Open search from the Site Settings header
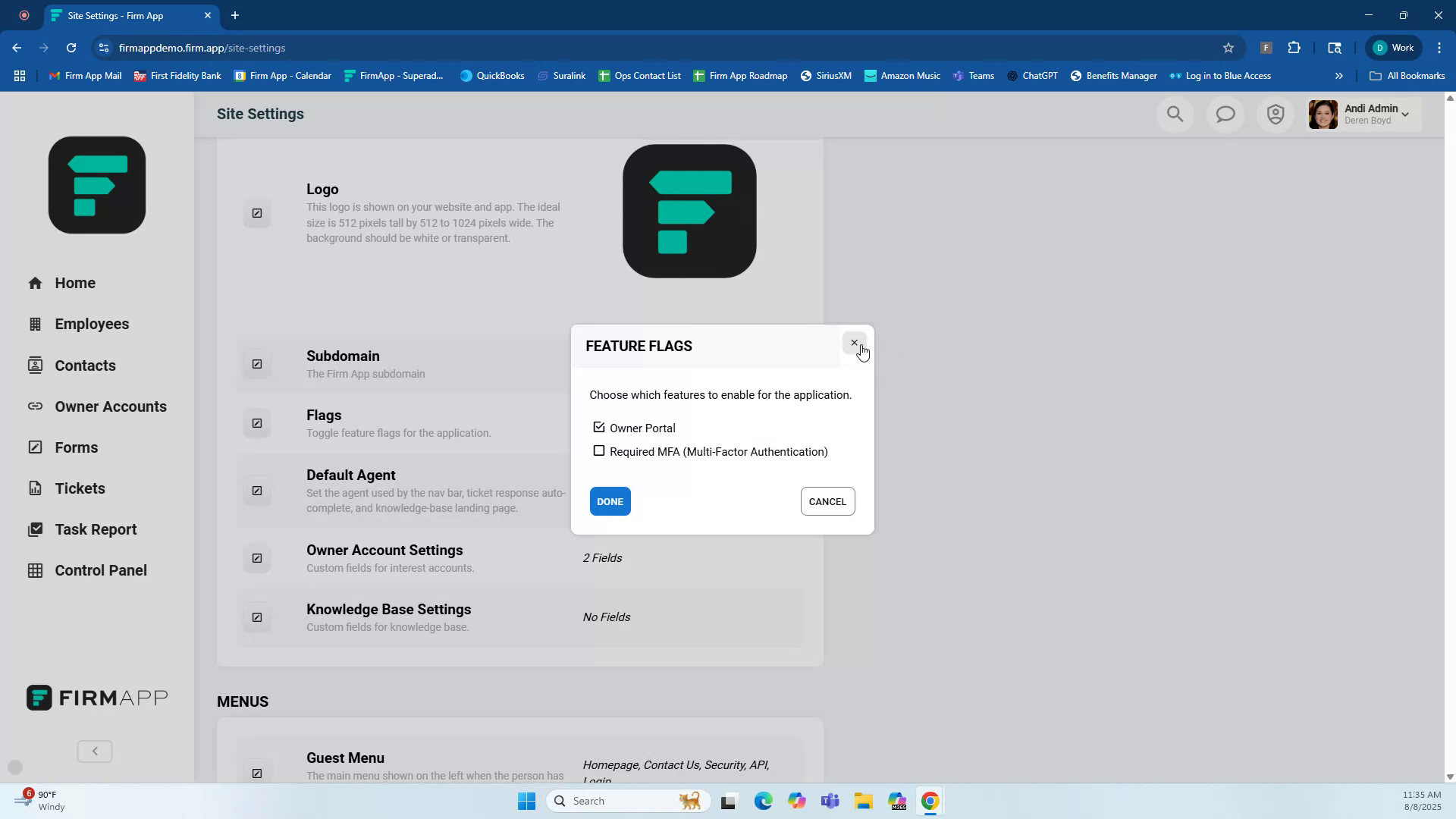Viewport: 1456px width, 819px height. tap(1175, 114)
